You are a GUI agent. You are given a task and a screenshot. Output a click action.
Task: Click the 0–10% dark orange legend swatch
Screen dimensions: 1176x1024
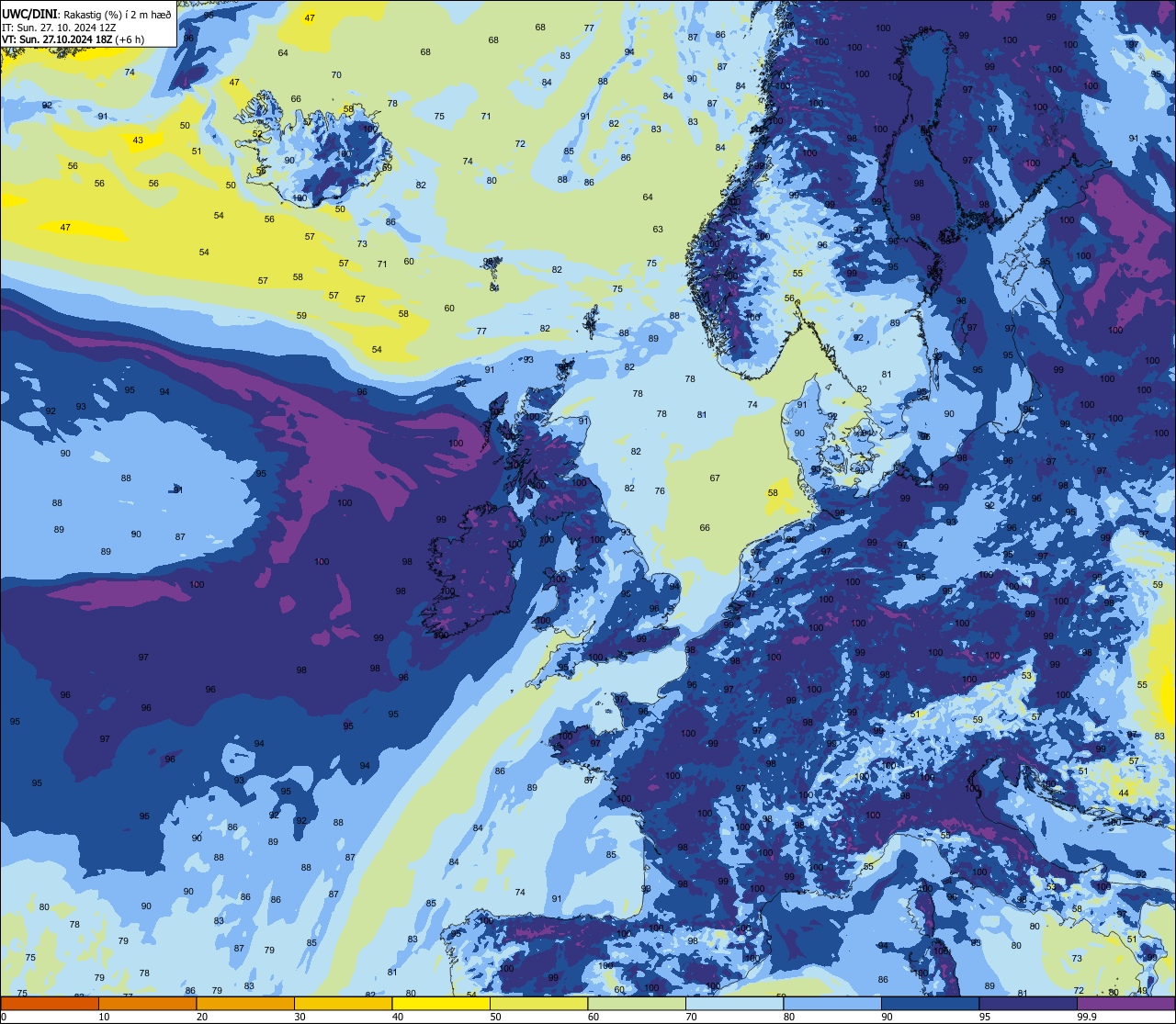(x=50, y=1003)
